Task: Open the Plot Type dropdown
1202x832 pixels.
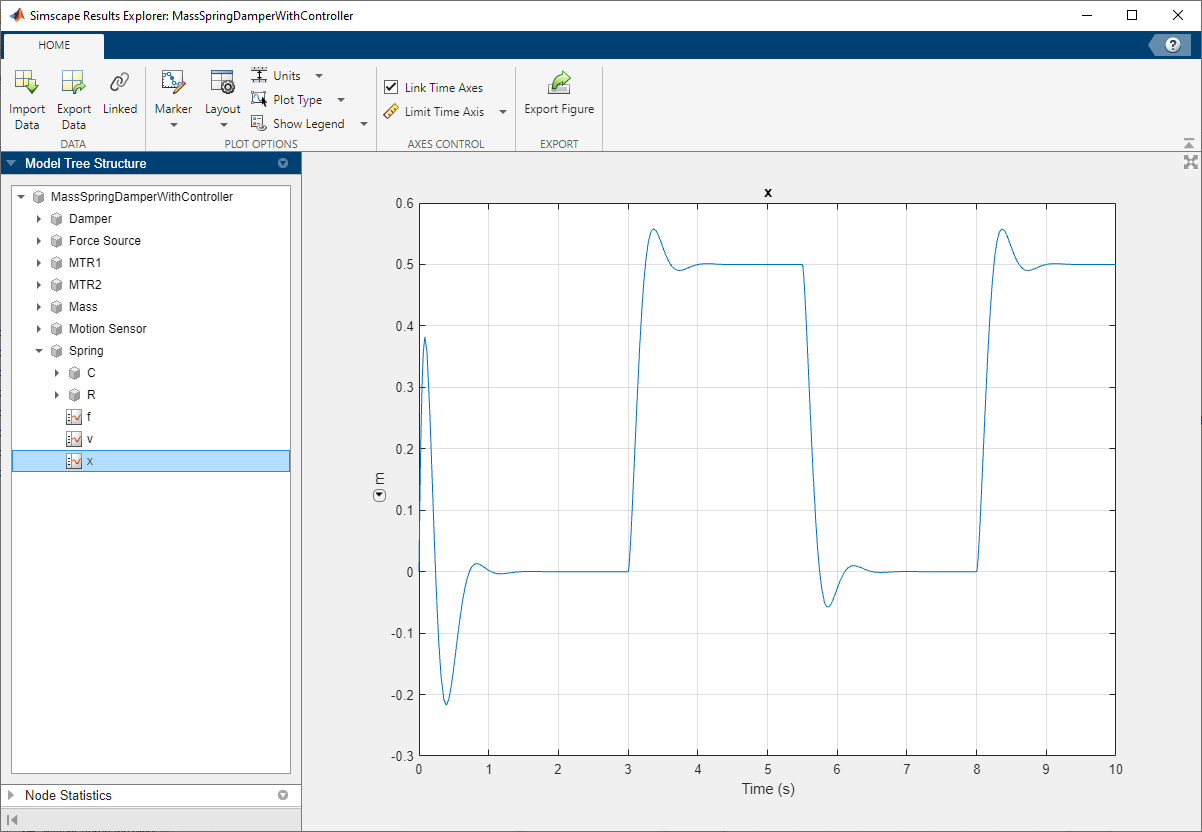Action: (x=341, y=100)
